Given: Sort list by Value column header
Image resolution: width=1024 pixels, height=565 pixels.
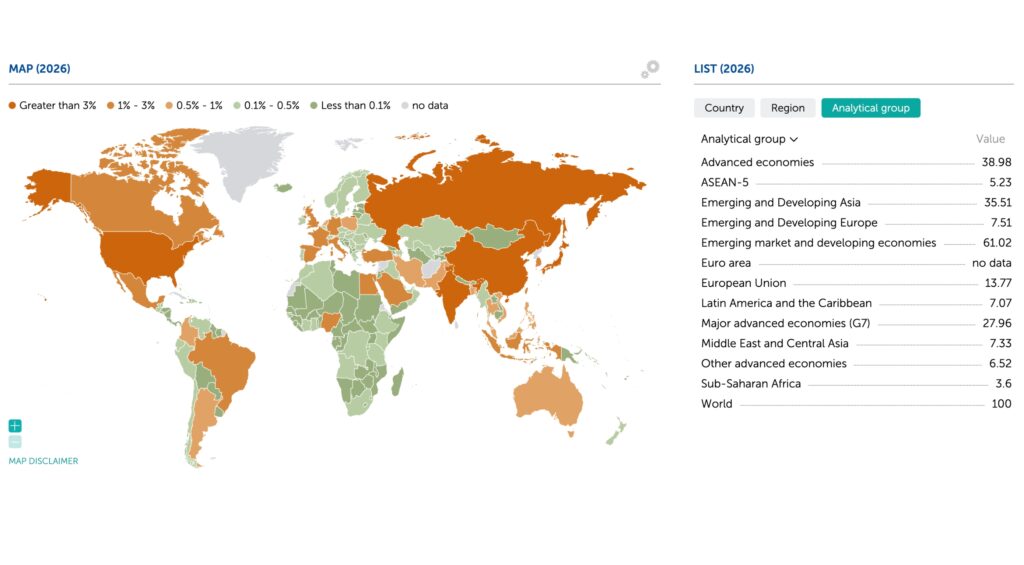Looking at the screenshot, I should [990, 140].
